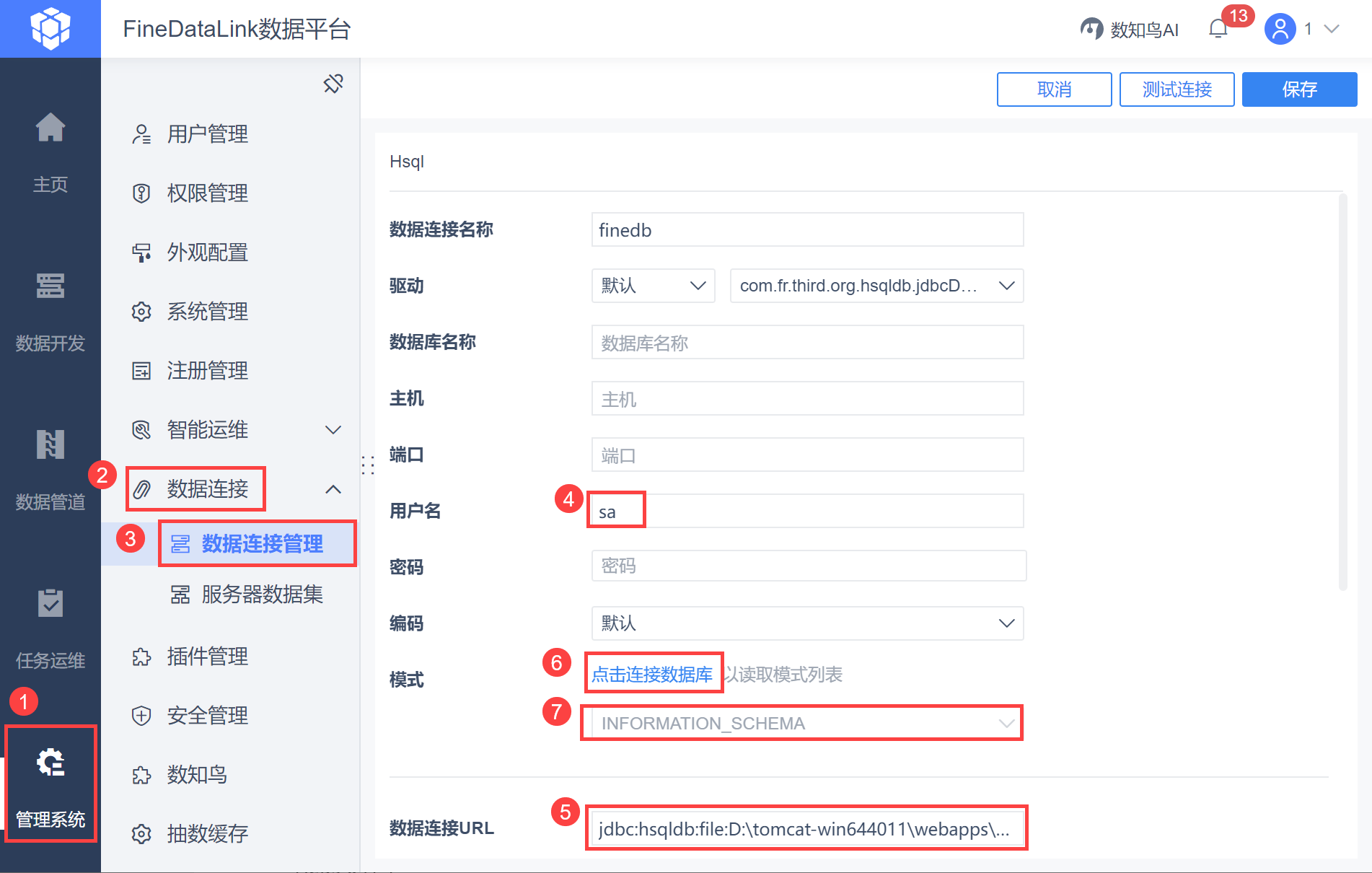Click the 插件管理 puzzle icon

[x=141, y=657]
